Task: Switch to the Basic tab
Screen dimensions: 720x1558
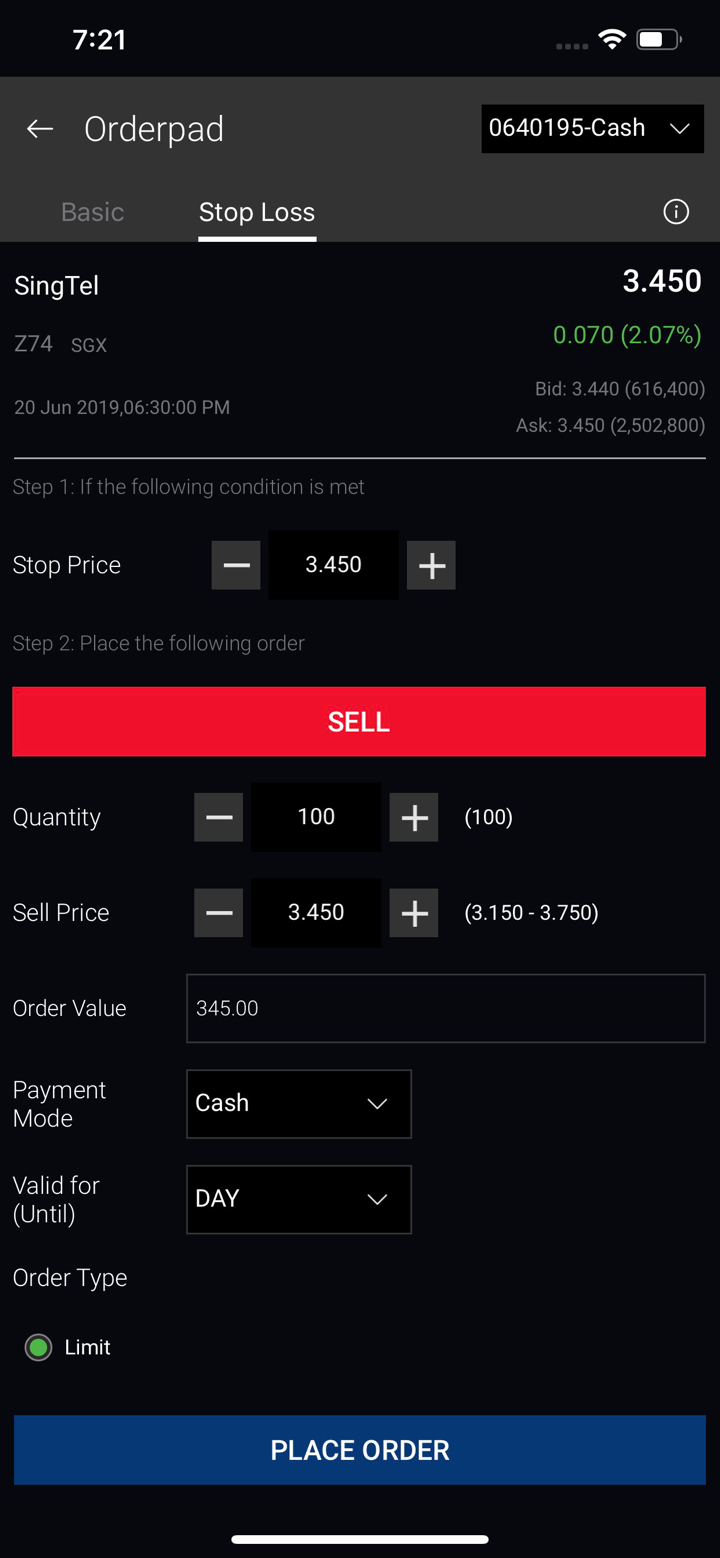Action: click(92, 212)
